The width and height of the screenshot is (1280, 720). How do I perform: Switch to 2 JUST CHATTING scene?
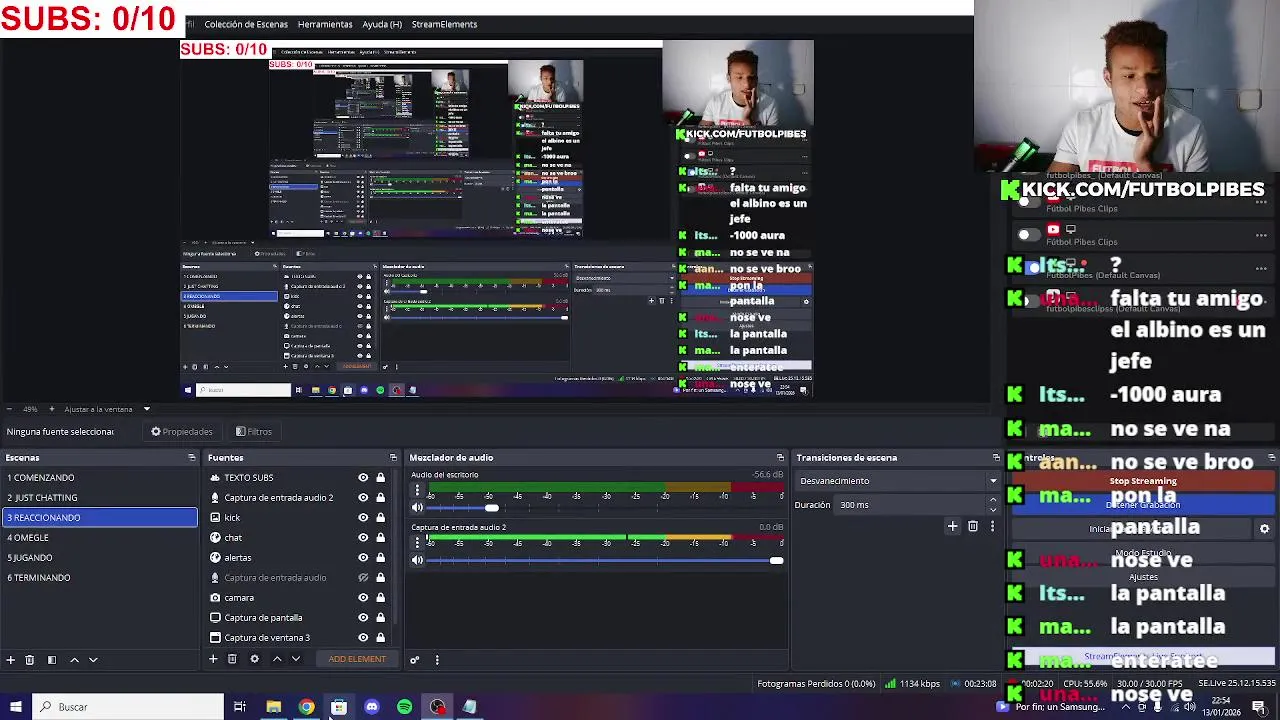(x=100, y=498)
